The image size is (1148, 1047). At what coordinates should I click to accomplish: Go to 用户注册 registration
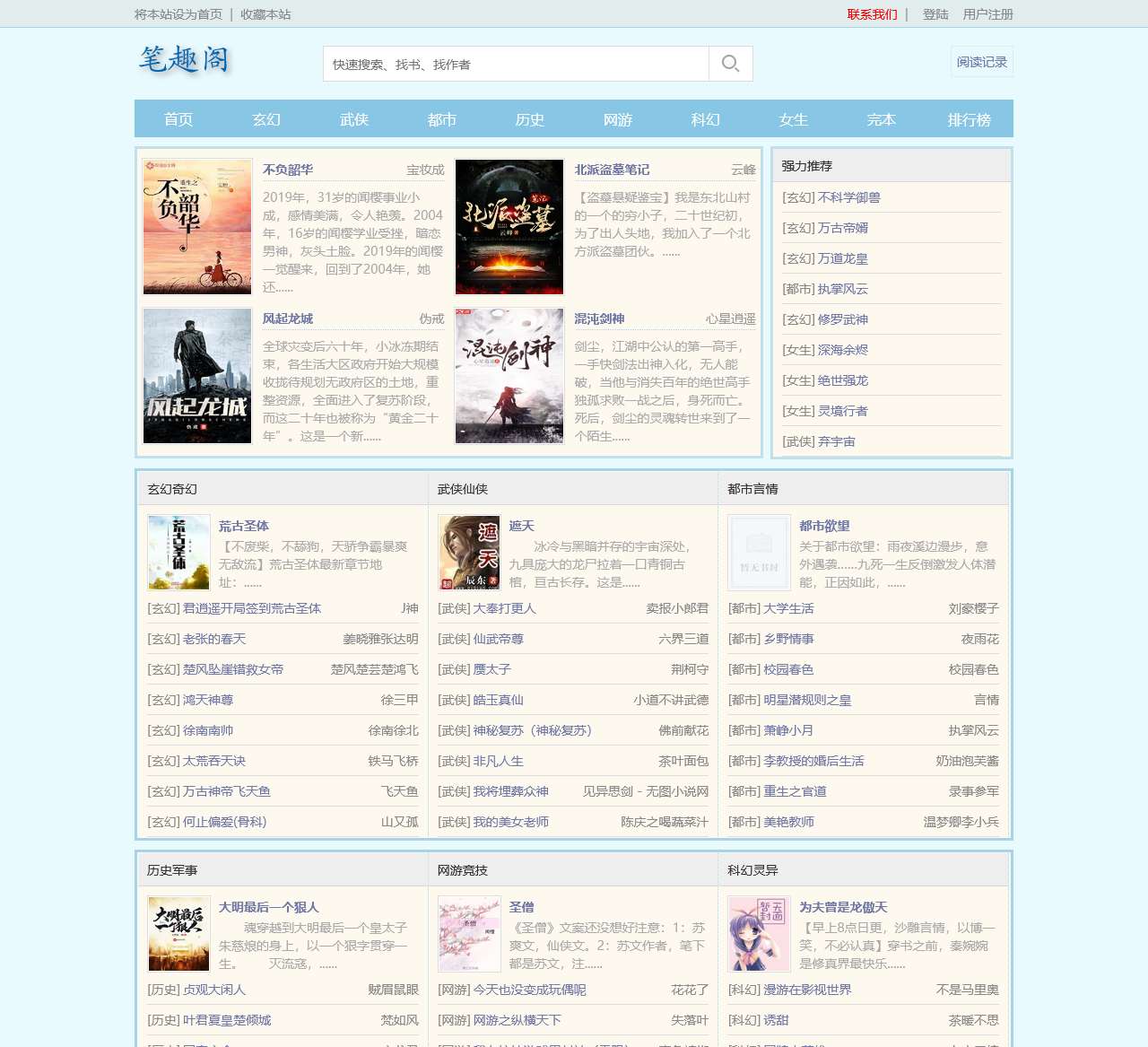tap(987, 14)
